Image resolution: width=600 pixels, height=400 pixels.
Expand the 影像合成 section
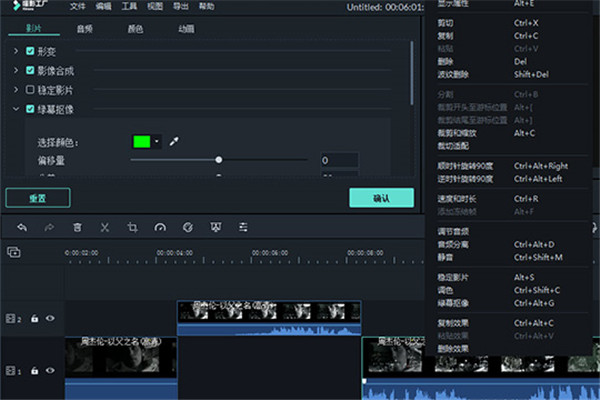pyautogui.click(x=15, y=70)
